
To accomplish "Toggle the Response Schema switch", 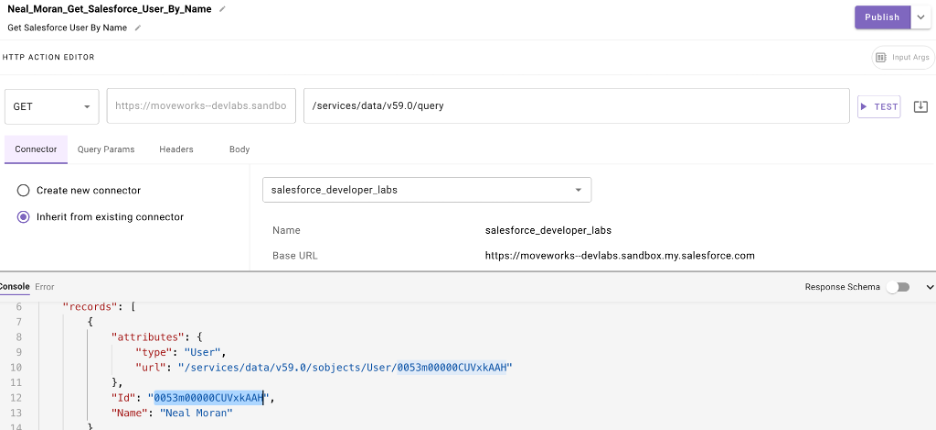I will [x=898, y=287].
